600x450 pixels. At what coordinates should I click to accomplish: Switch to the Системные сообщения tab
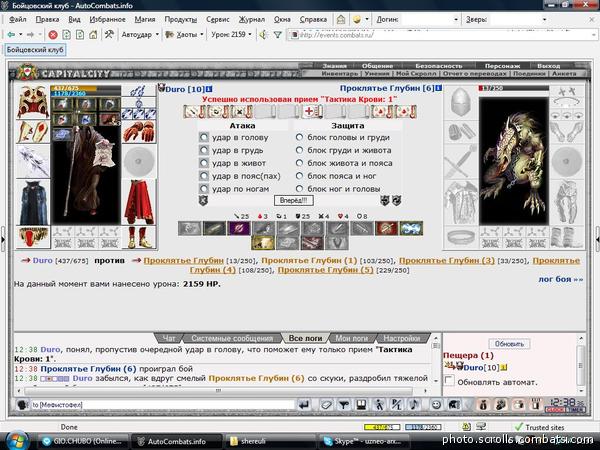click(x=232, y=338)
